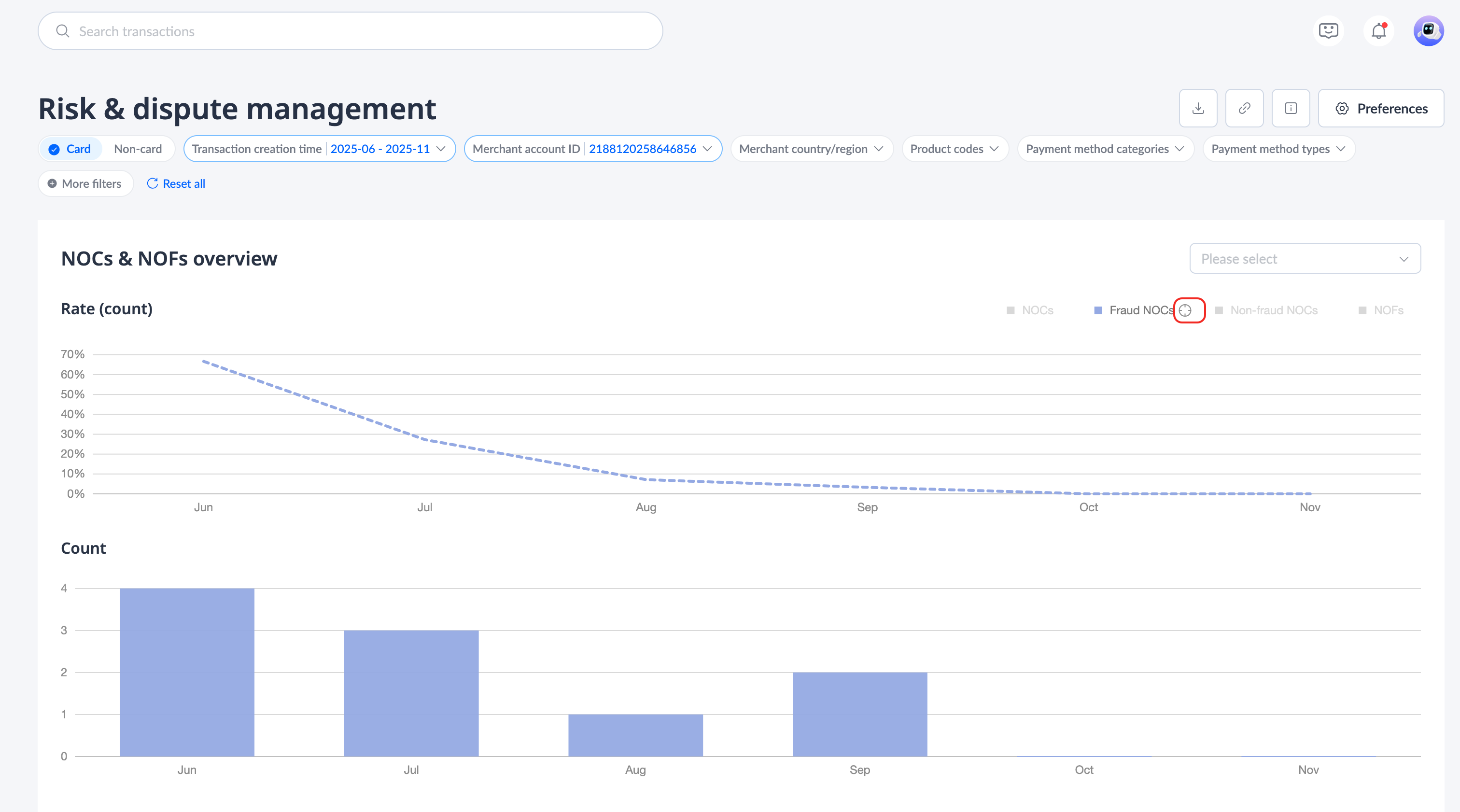Open the Product codes dropdown
The width and height of the screenshot is (1460, 812).
955,149
